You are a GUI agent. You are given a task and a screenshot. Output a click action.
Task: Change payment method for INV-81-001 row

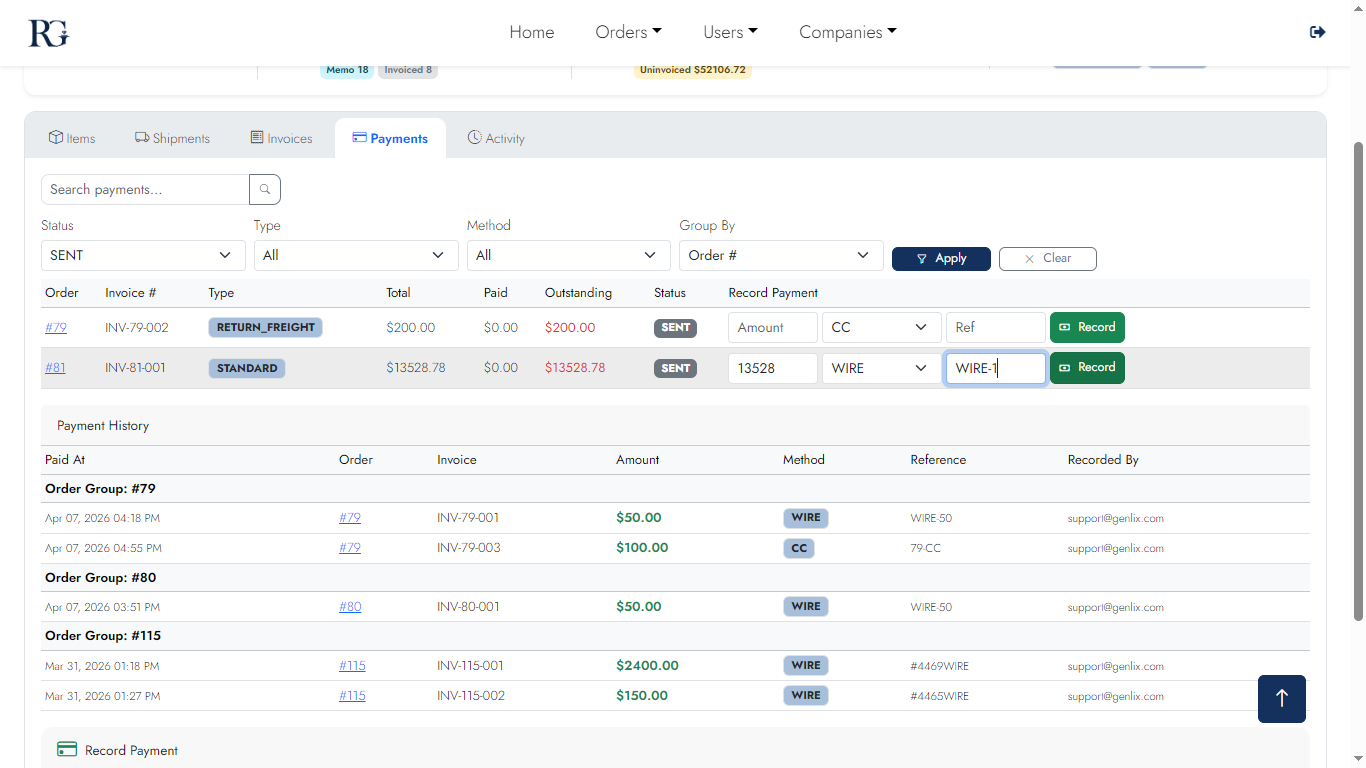coord(880,368)
